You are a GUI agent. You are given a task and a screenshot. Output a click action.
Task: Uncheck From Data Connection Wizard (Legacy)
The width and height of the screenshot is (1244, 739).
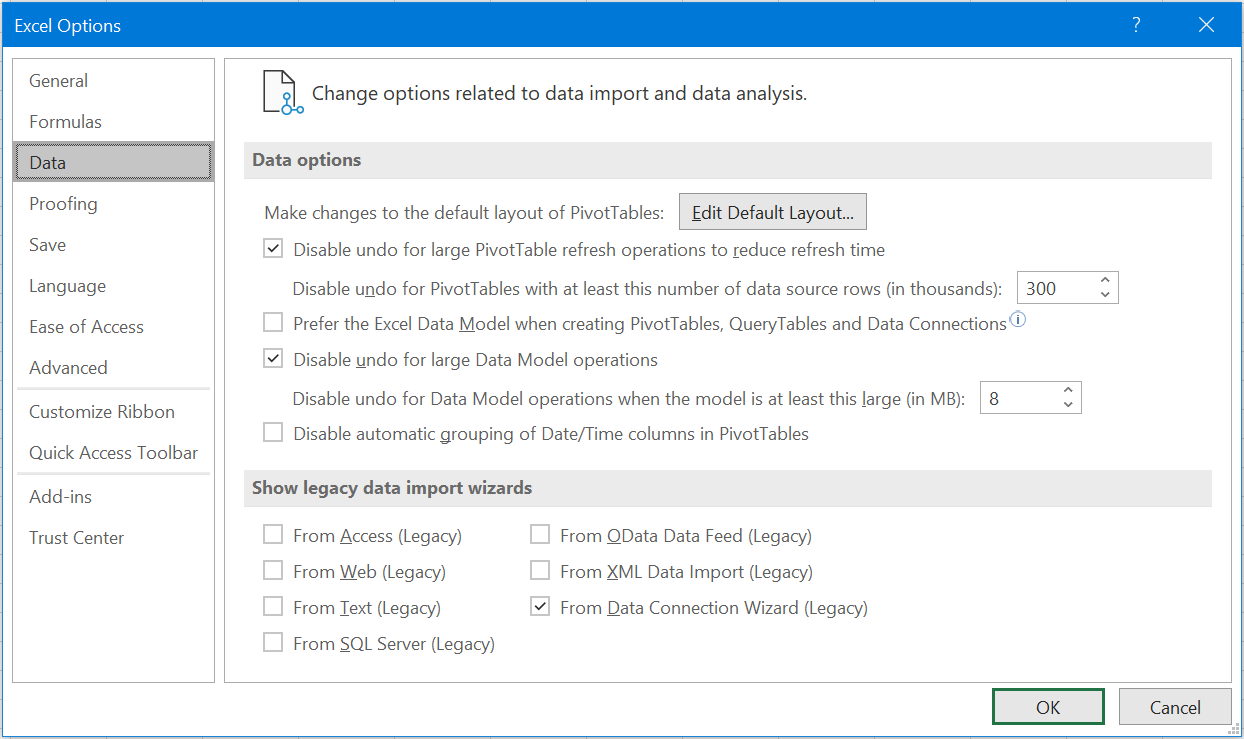point(540,607)
